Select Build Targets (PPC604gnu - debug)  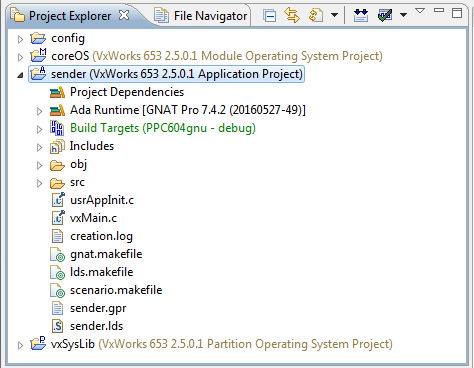tap(163, 128)
